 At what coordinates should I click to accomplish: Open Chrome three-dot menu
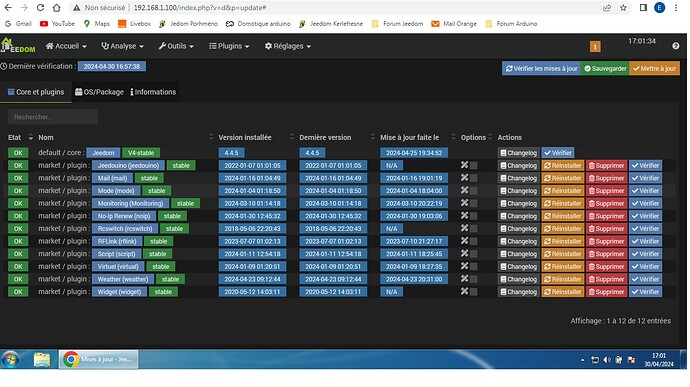tap(676, 7)
